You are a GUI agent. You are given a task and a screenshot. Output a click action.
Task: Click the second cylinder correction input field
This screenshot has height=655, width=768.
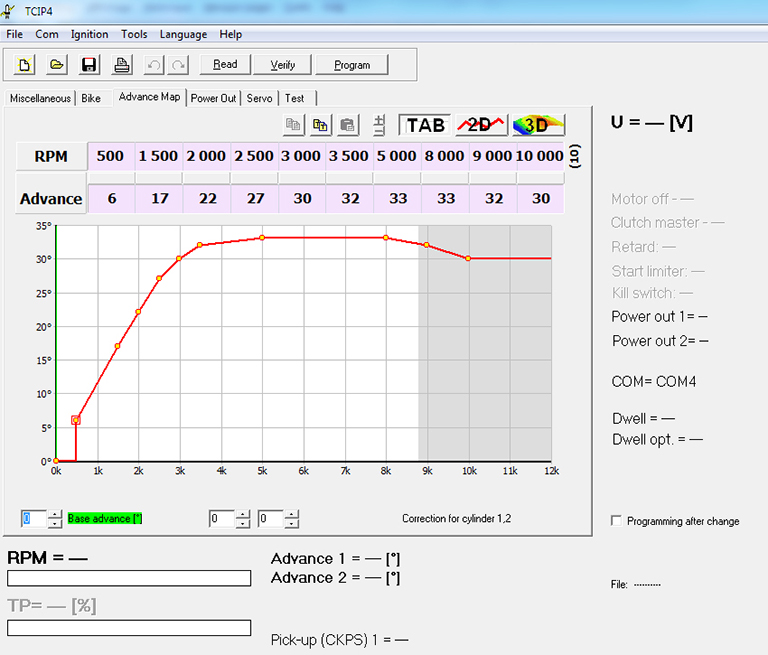[271, 519]
